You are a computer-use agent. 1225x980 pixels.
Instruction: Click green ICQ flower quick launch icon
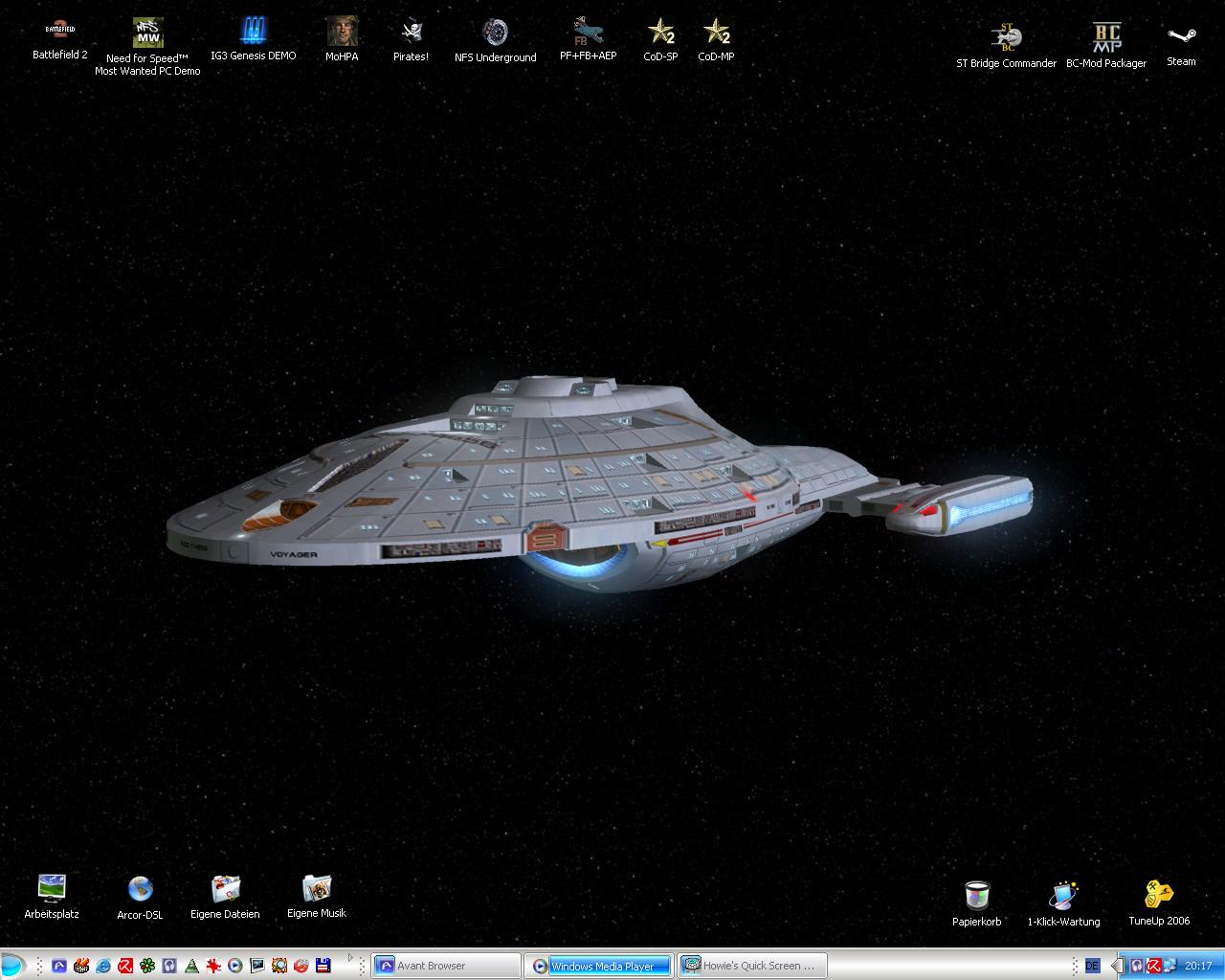click(147, 966)
